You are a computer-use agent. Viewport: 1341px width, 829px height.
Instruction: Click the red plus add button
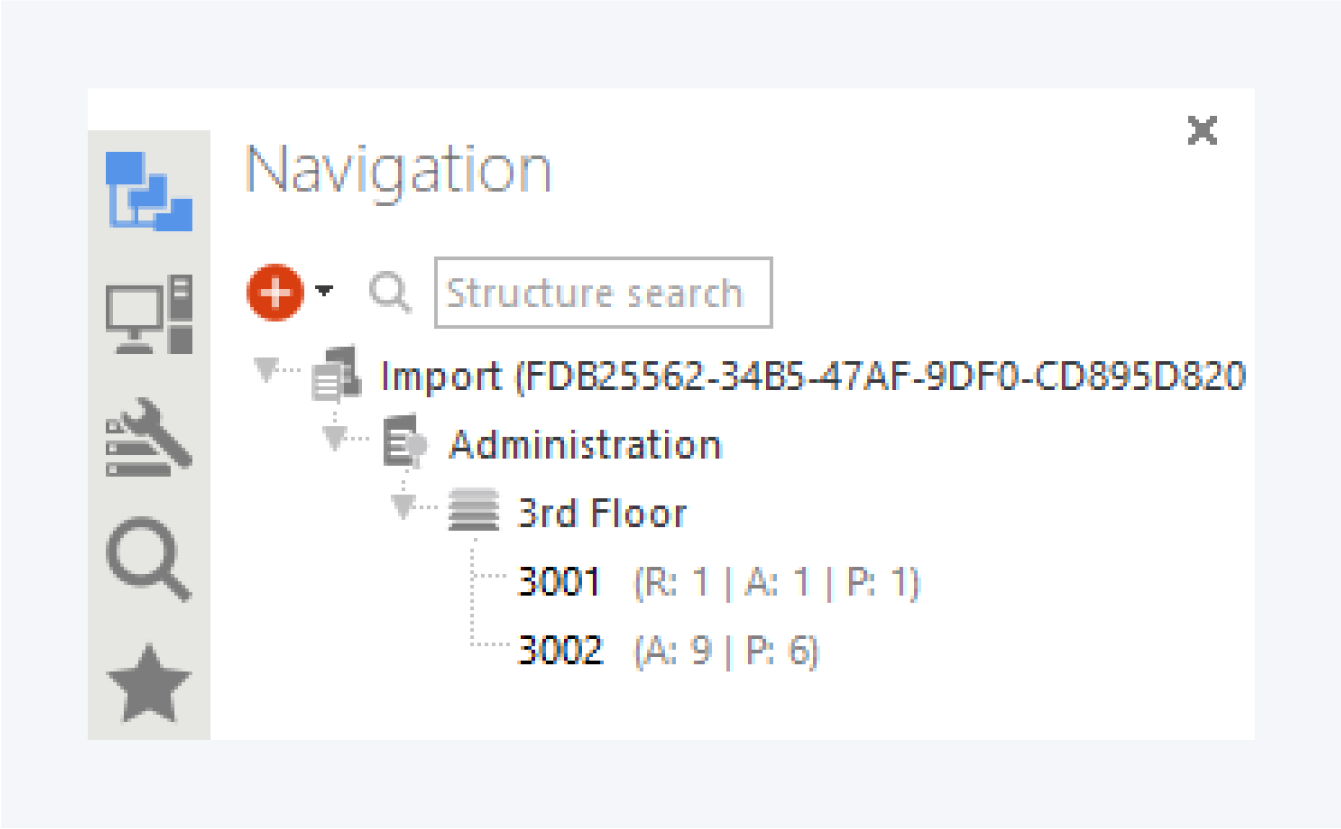tap(274, 292)
